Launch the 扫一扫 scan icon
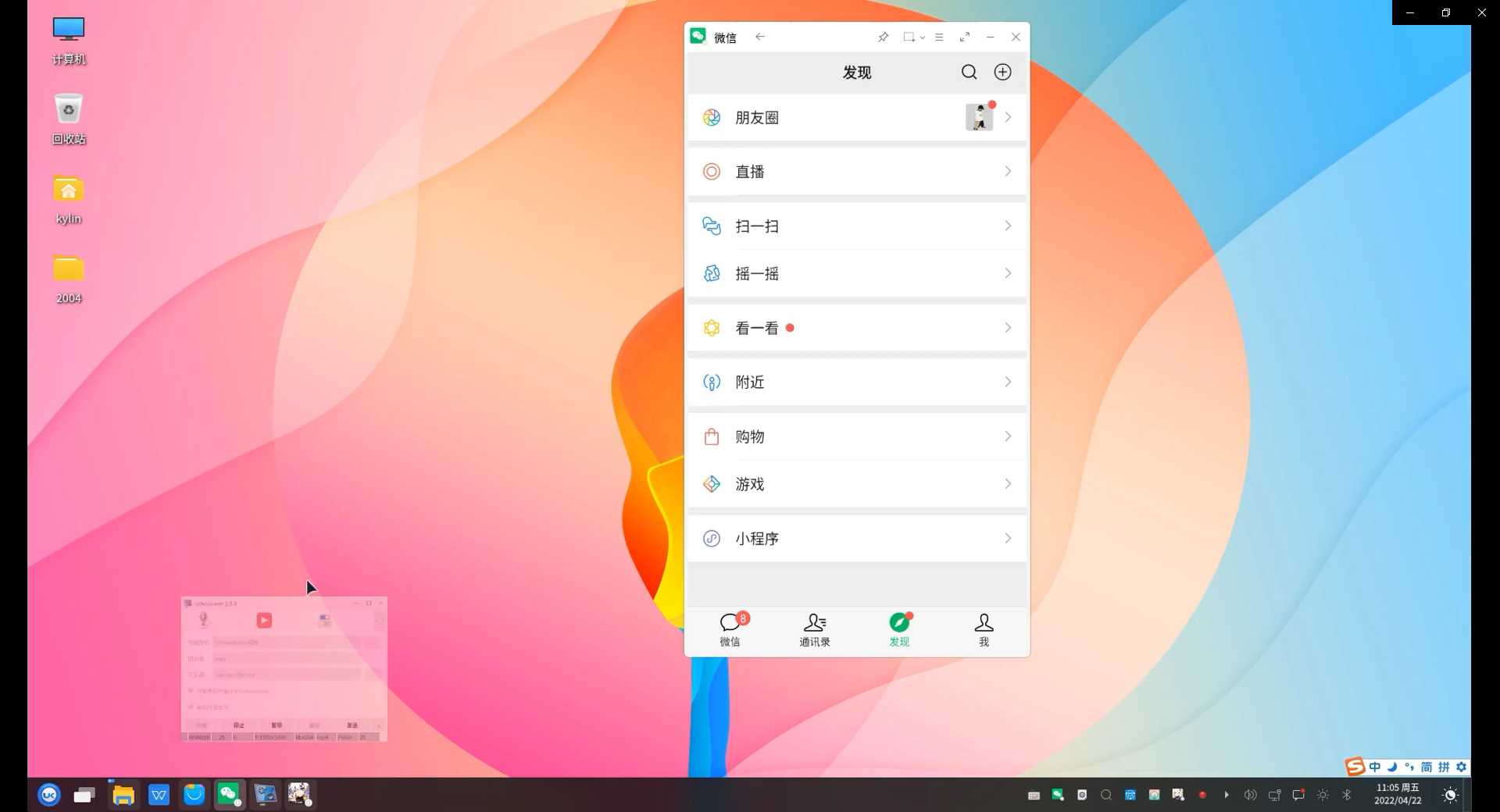Viewport: 1500px width, 812px height. pos(712,226)
